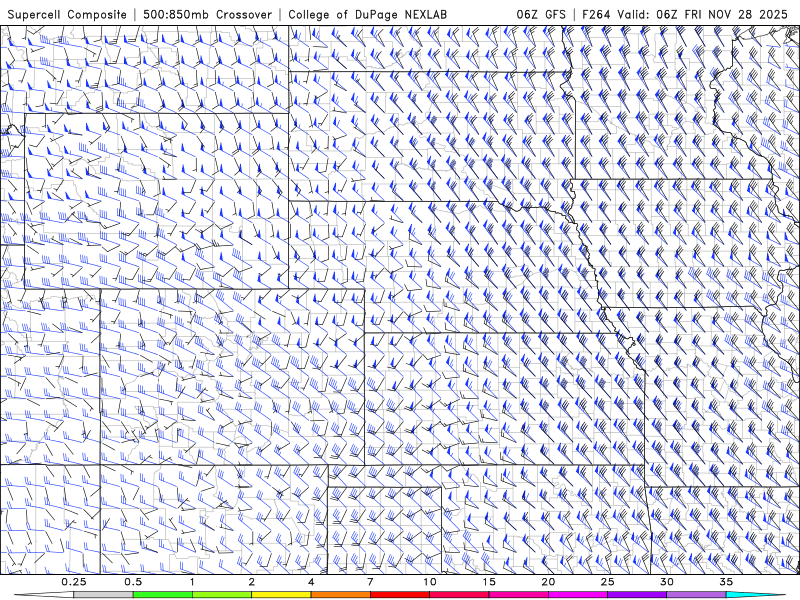Click the gray 0.25–0.5 color bar segment
Screen dimensions: 800x600
point(103,595)
